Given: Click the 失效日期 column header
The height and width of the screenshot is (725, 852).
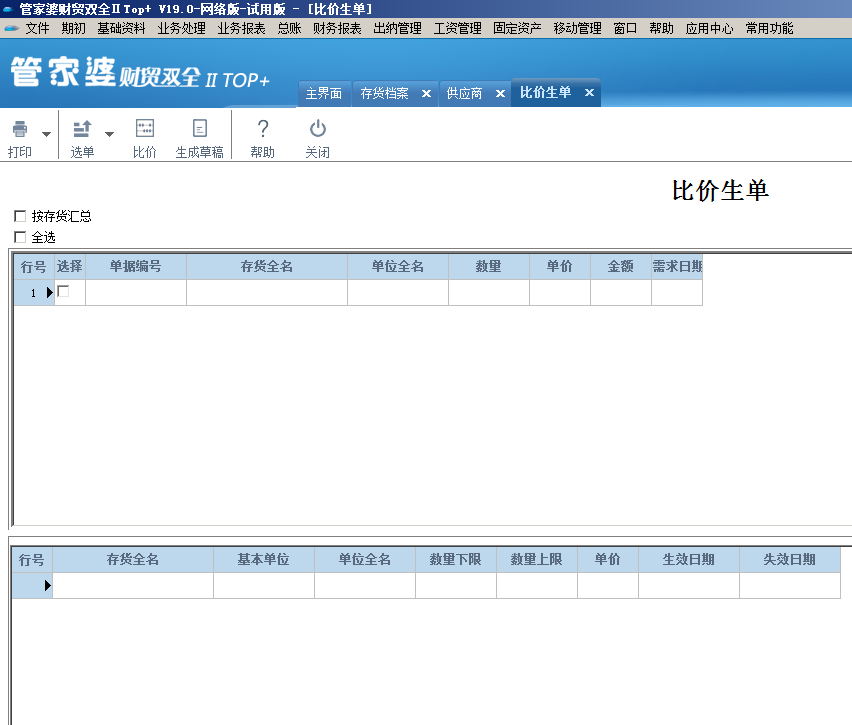Looking at the screenshot, I should (790, 559).
